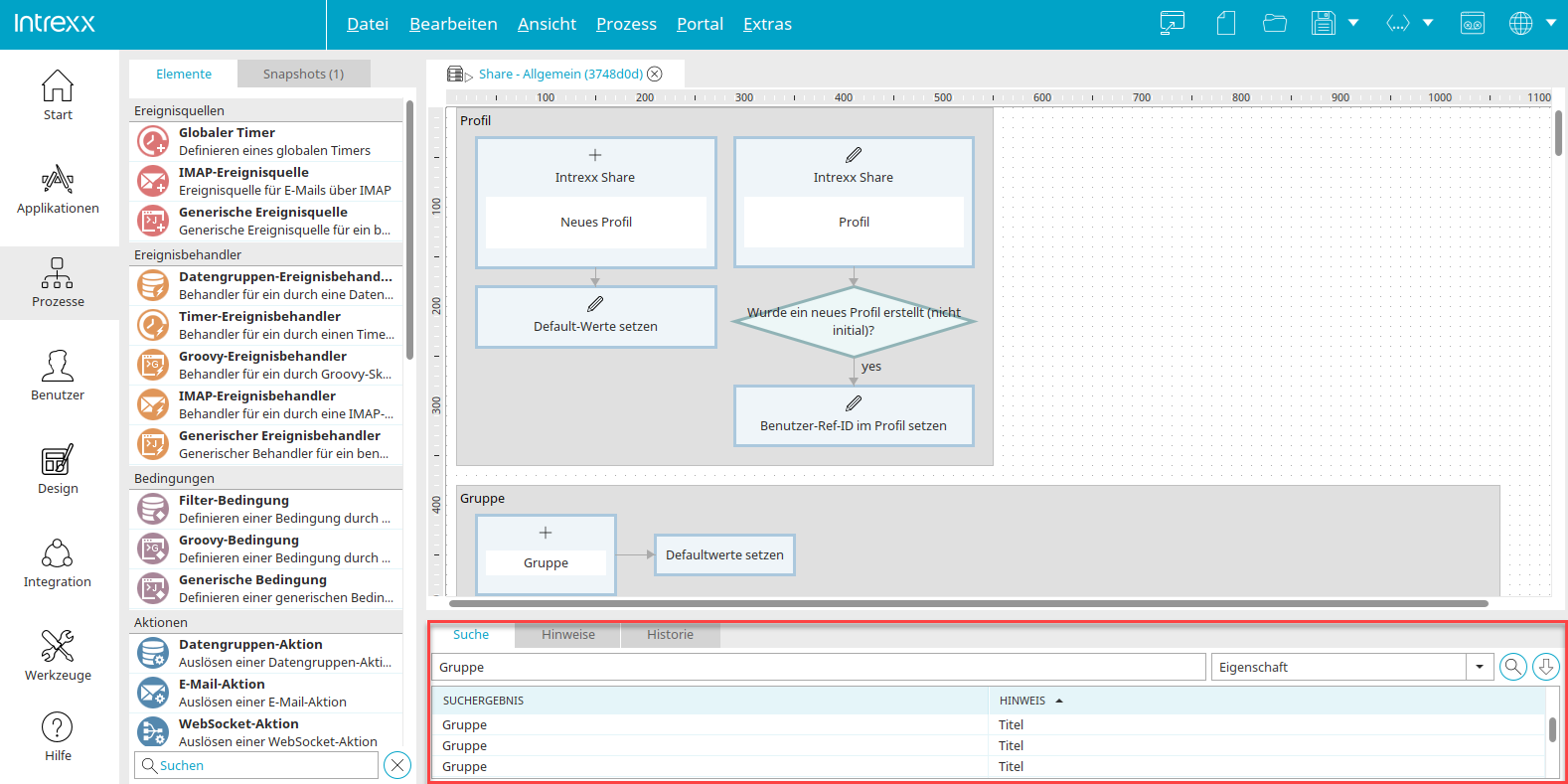Select the E-Mail-Aktion element icon
Screen dimensions: 1568x784
(153, 693)
